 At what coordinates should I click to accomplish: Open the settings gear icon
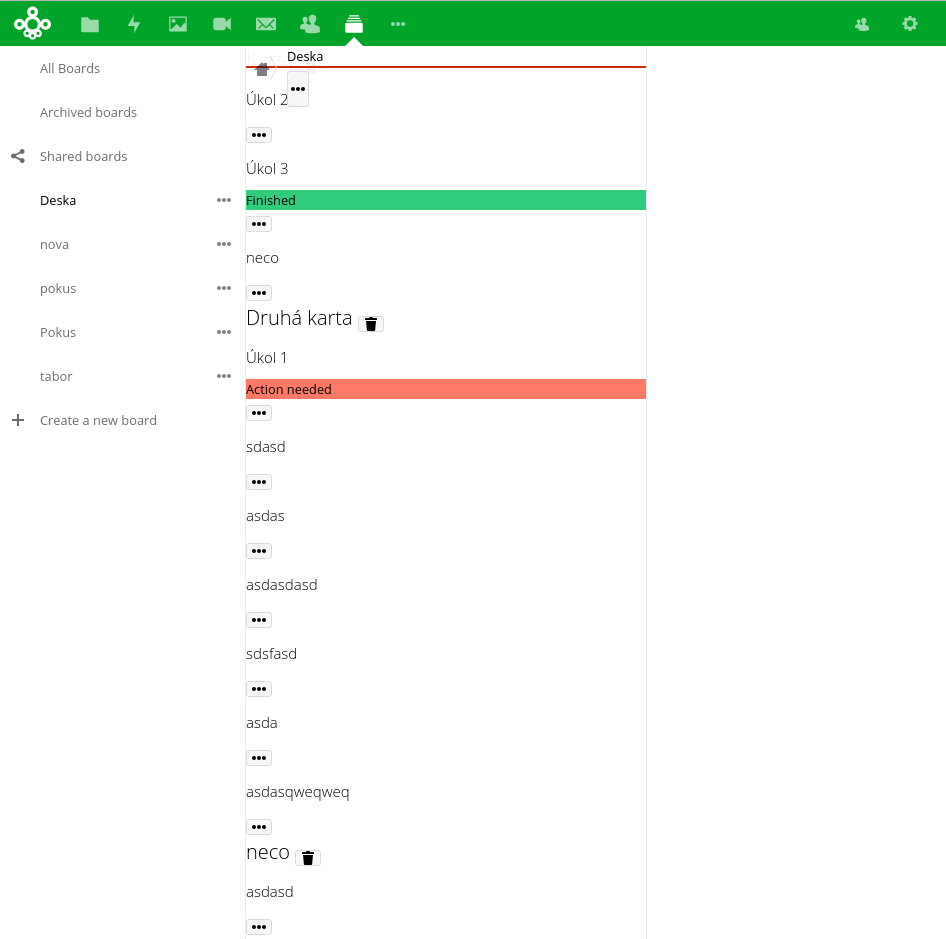tap(910, 24)
